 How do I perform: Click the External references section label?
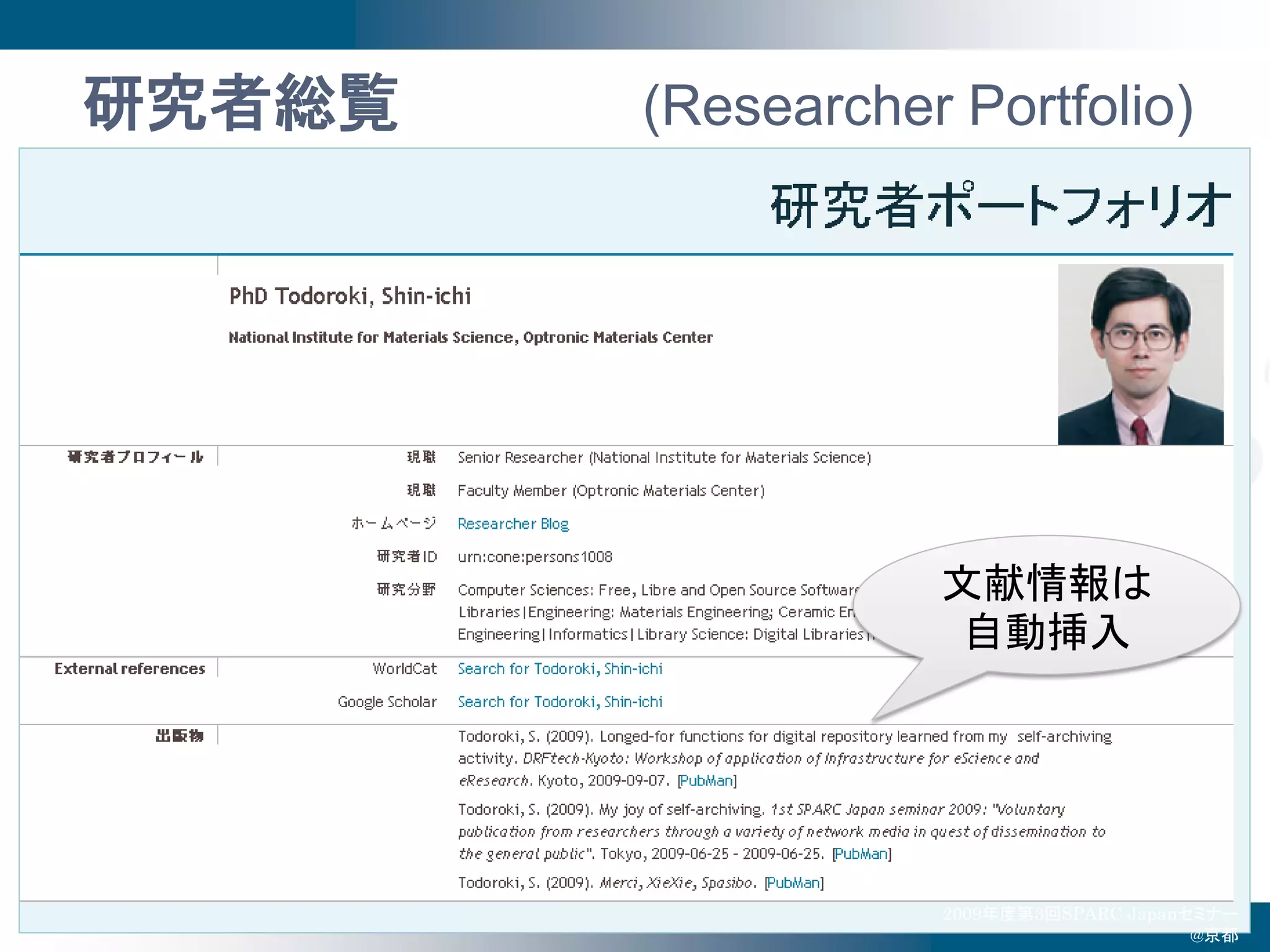click(x=130, y=669)
